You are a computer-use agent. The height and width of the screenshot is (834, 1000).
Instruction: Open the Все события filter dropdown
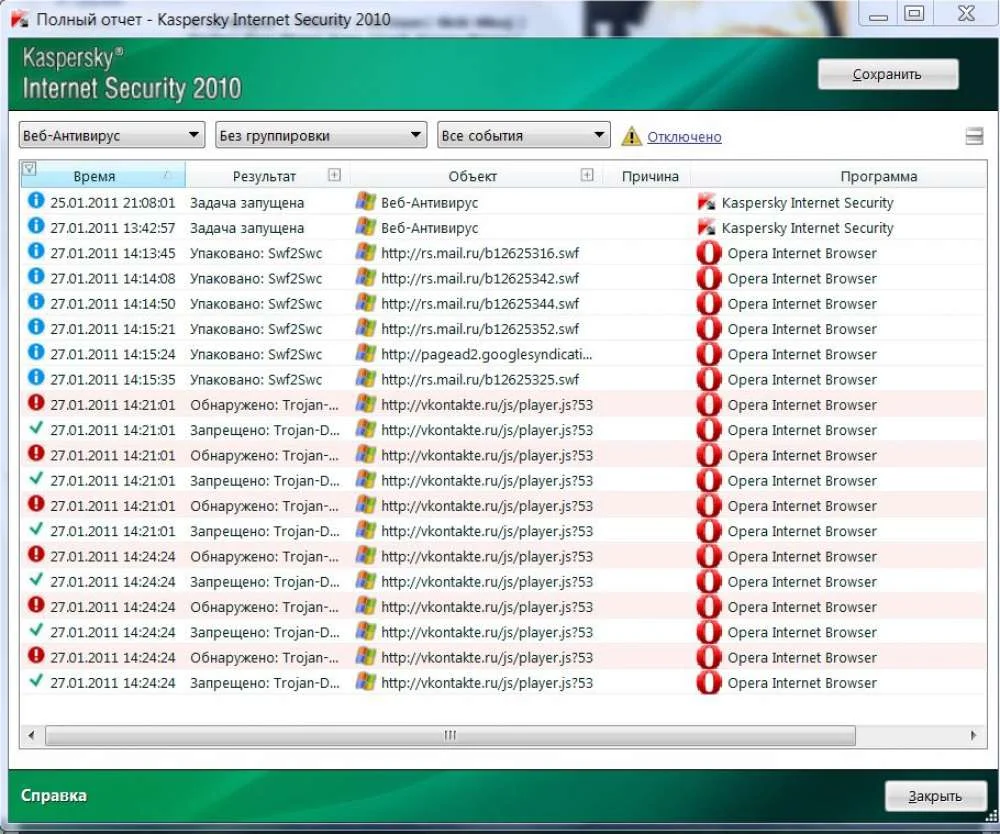pos(524,135)
